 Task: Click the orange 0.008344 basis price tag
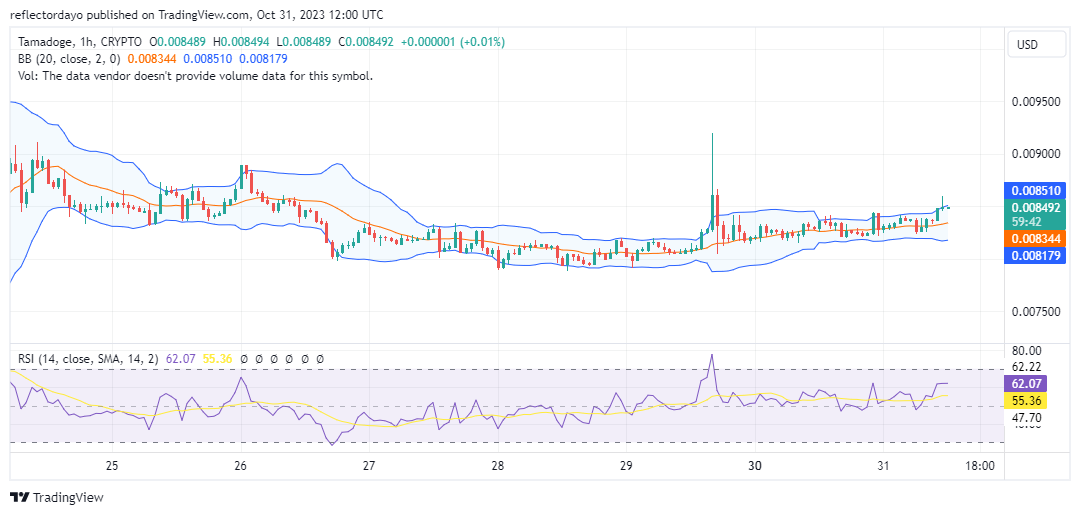(1035, 240)
